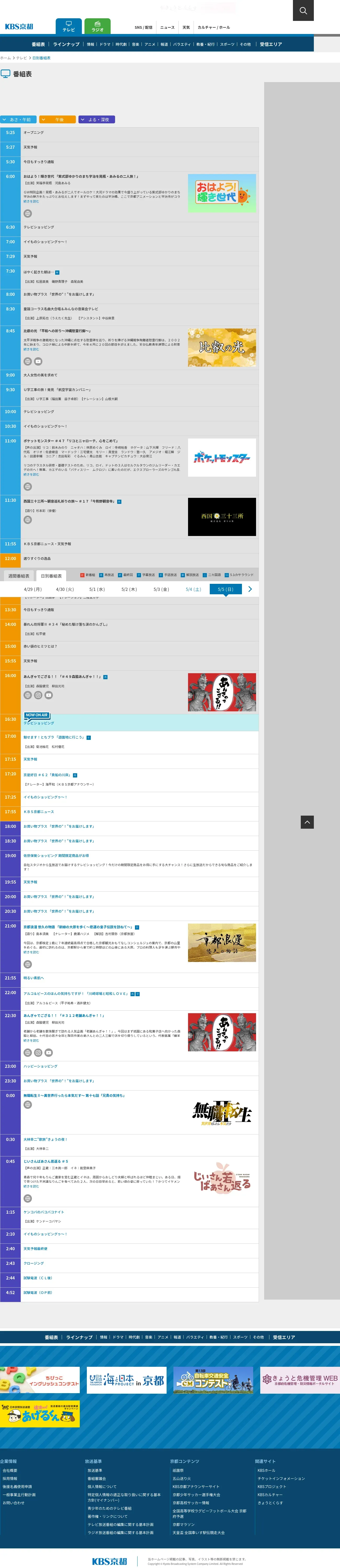Collapse the 午後 section

click(57, 120)
